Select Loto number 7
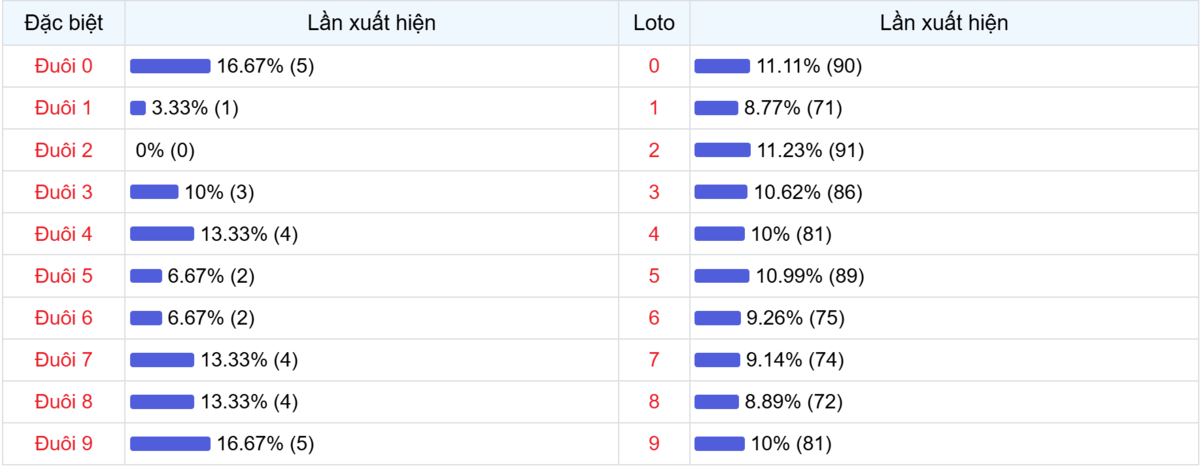1200x466 pixels. tap(654, 359)
